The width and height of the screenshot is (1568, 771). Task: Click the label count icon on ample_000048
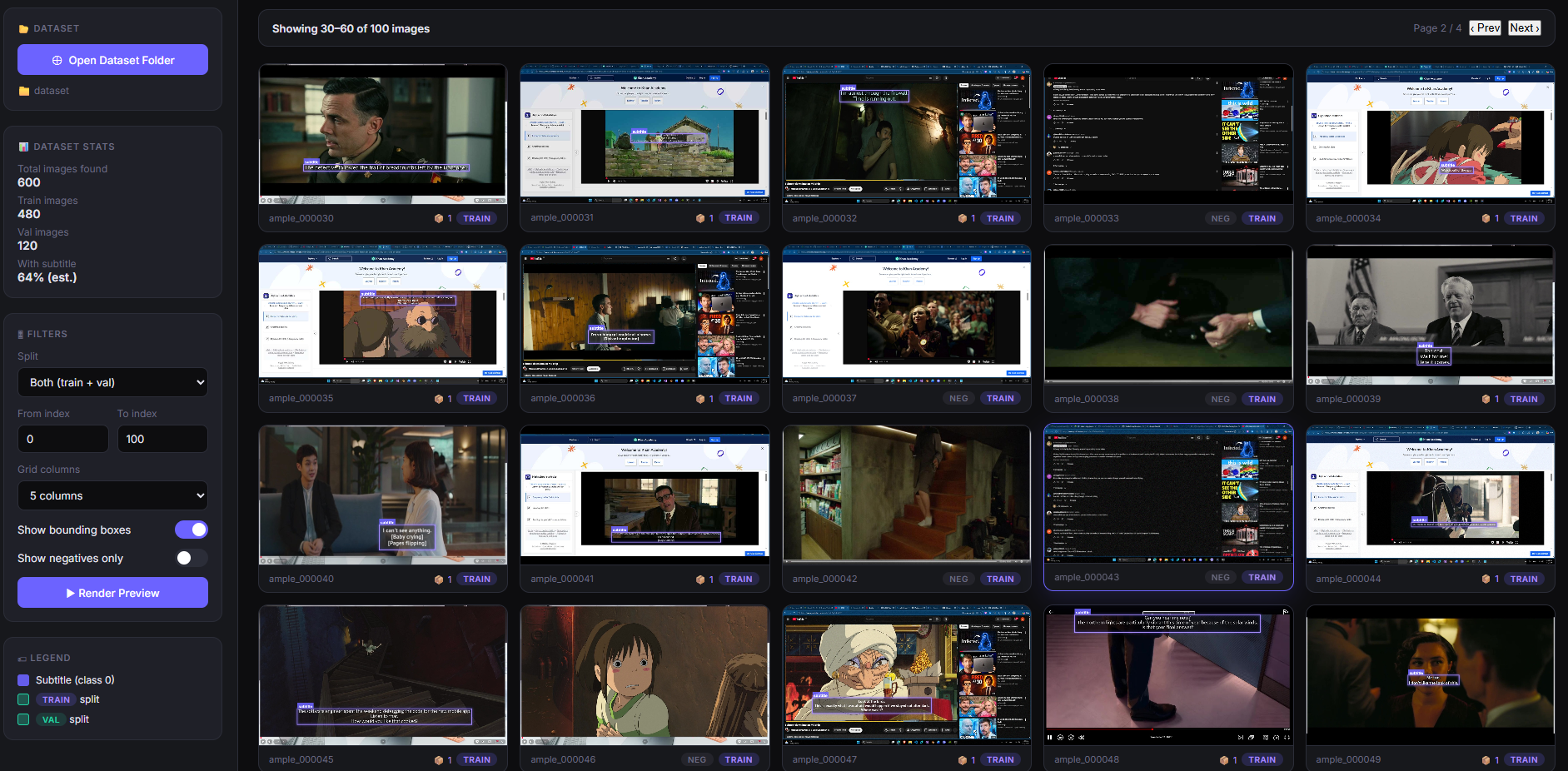(1224, 759)
